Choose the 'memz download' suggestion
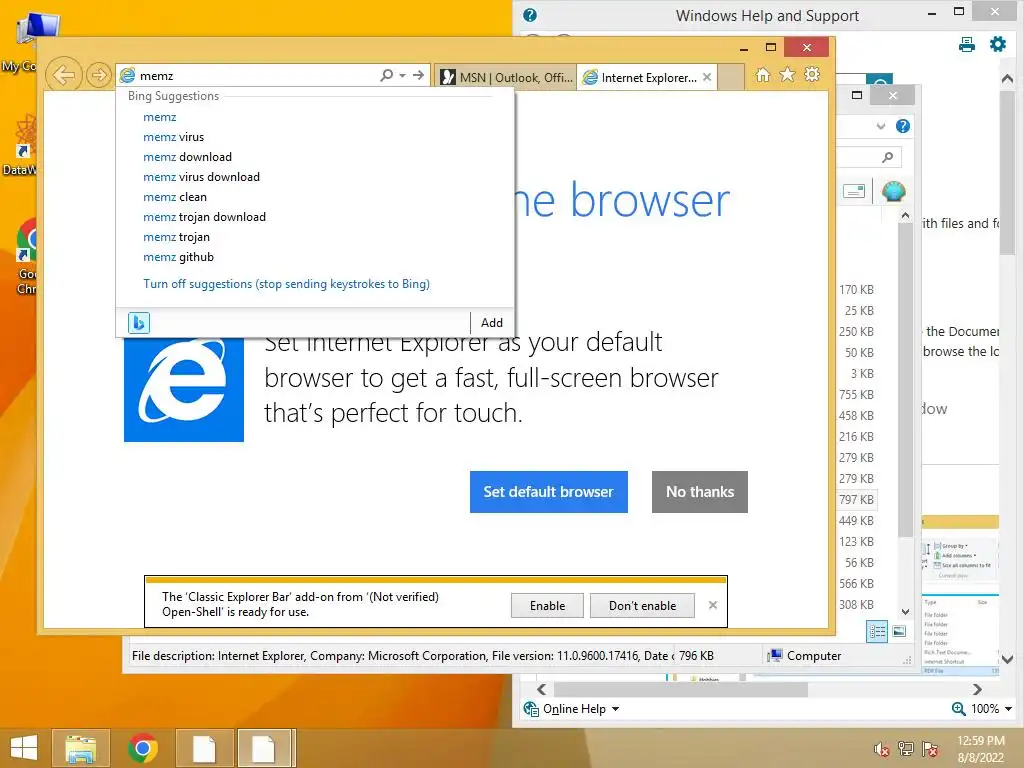Screen dimensions: 1024x768 pos(187,157)
